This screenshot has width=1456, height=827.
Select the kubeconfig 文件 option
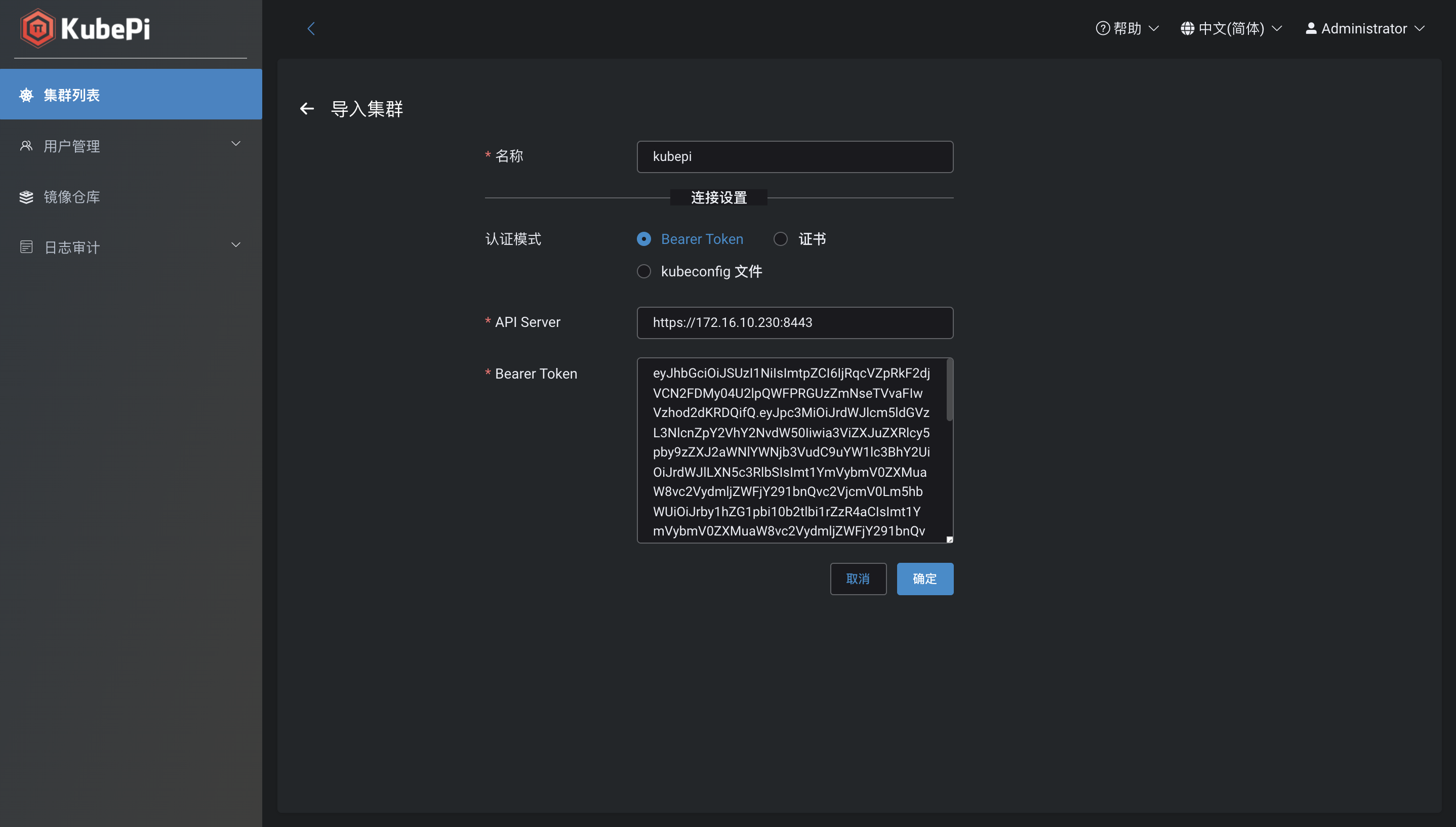coord(643,271)
